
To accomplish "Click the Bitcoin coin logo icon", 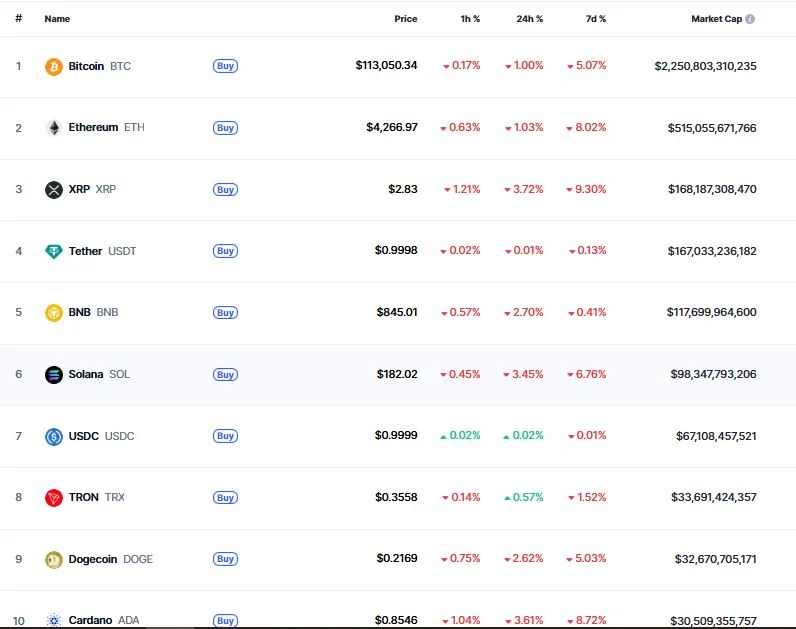I will click(x=54, y=67).
